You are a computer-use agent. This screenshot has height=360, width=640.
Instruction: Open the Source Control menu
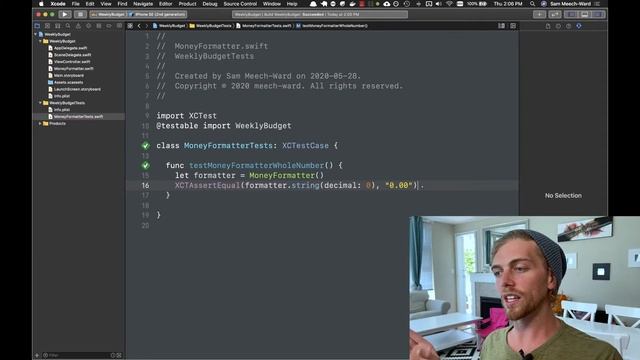coord(240,4)
